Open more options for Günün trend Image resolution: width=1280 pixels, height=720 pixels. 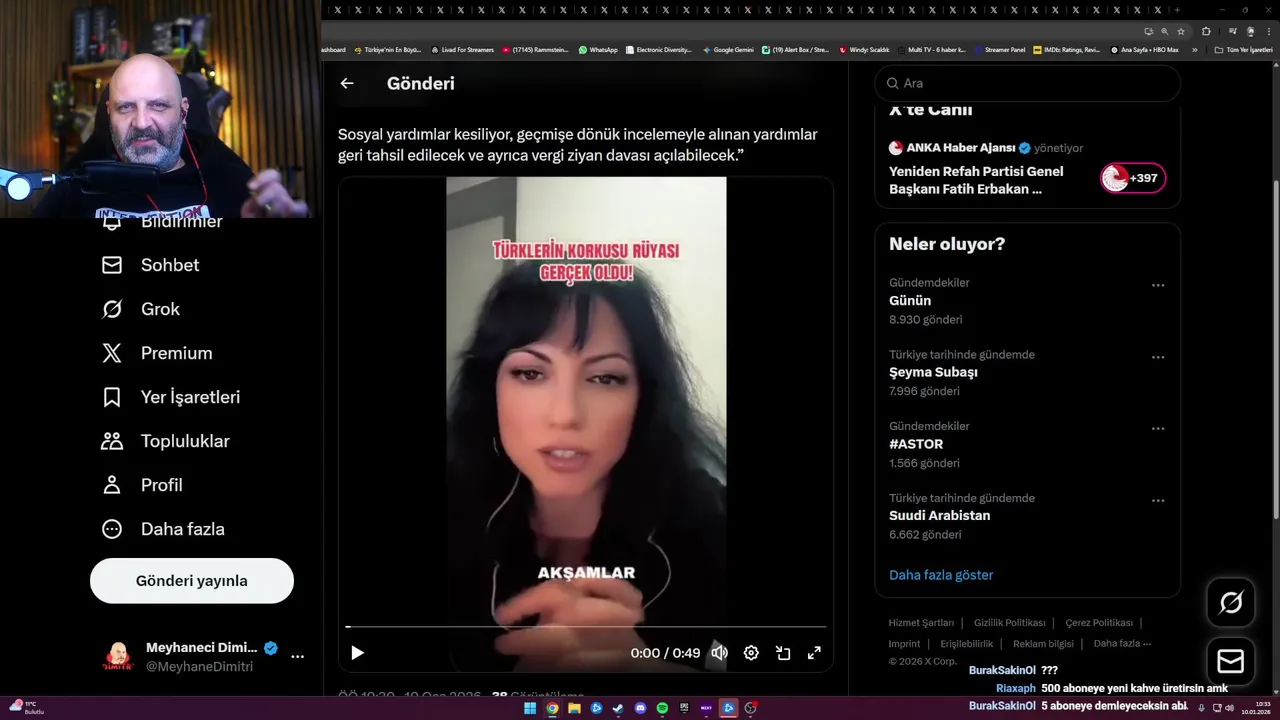(1158, 285)
